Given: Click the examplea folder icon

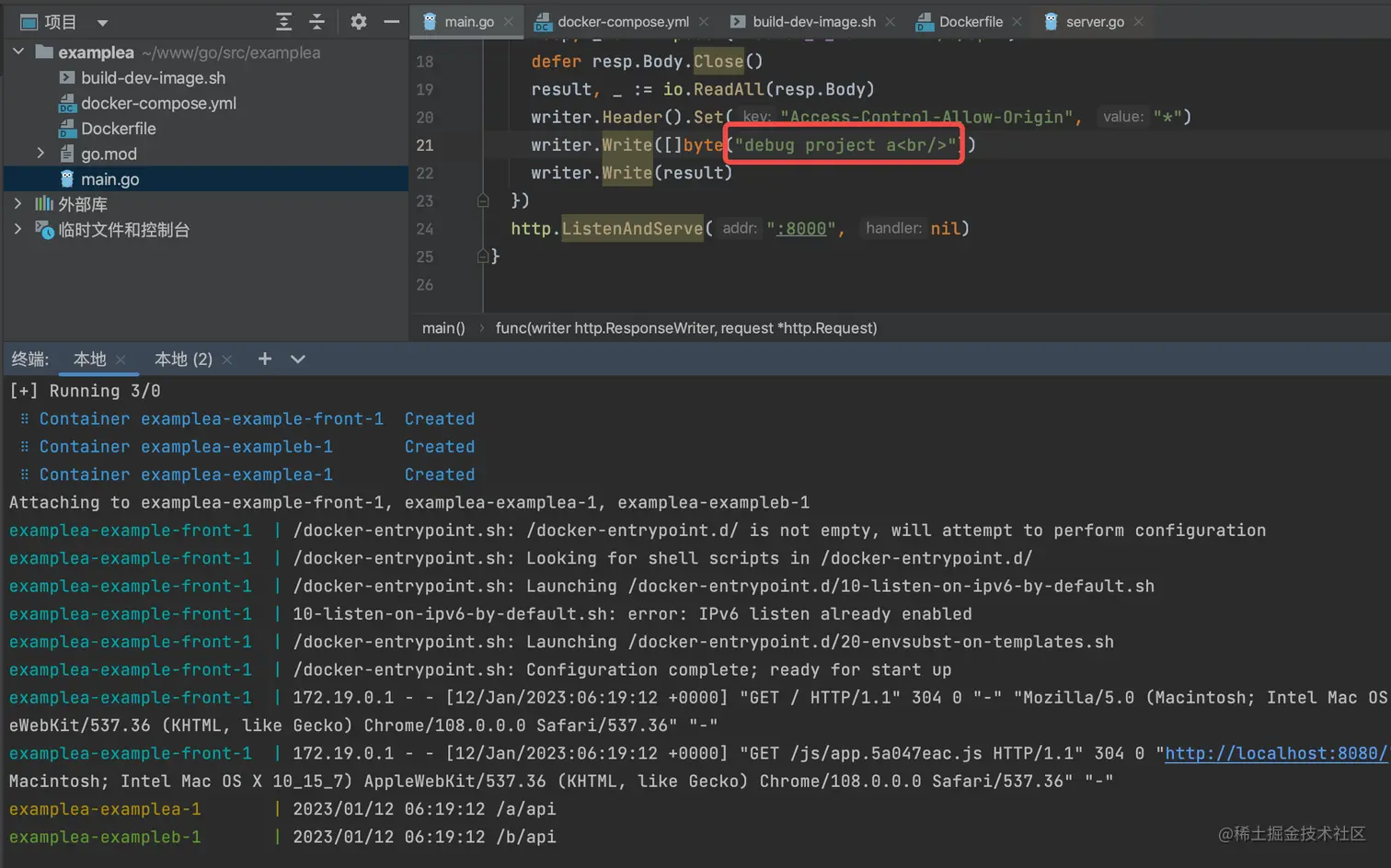Looking at the screenshot, I should 44,52.
